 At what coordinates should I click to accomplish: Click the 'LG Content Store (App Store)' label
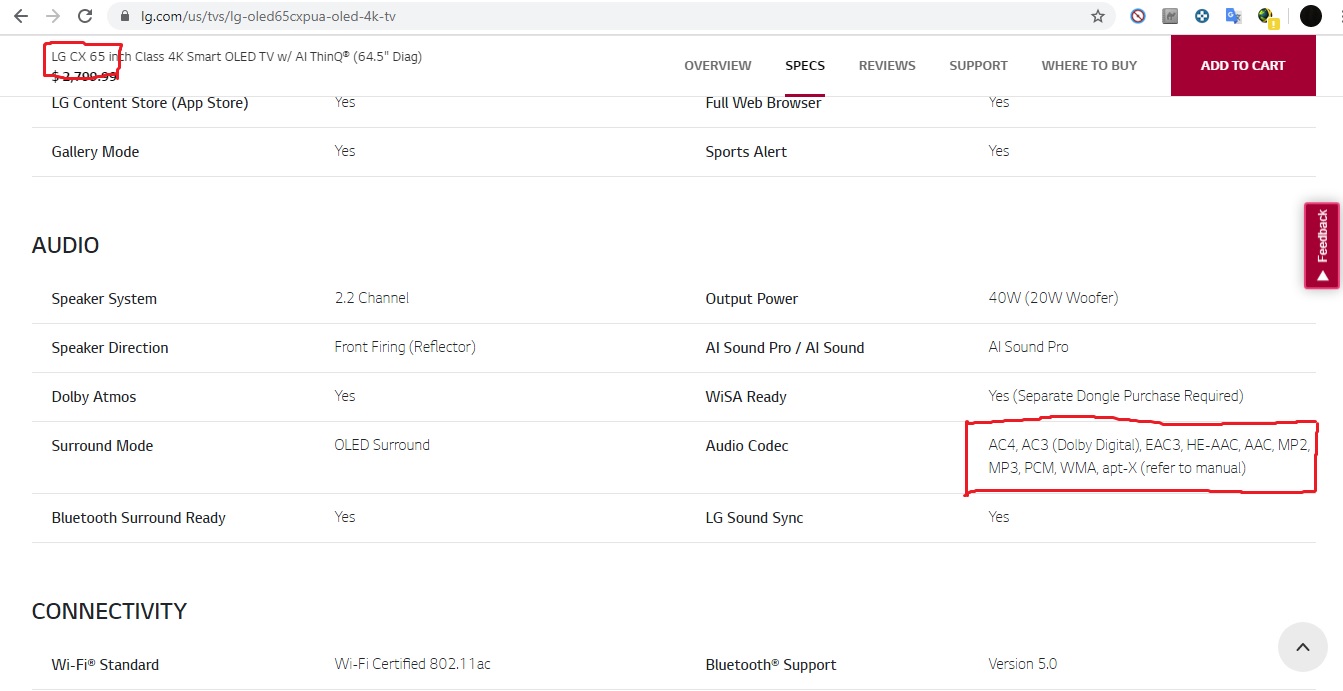click(150, 103)
